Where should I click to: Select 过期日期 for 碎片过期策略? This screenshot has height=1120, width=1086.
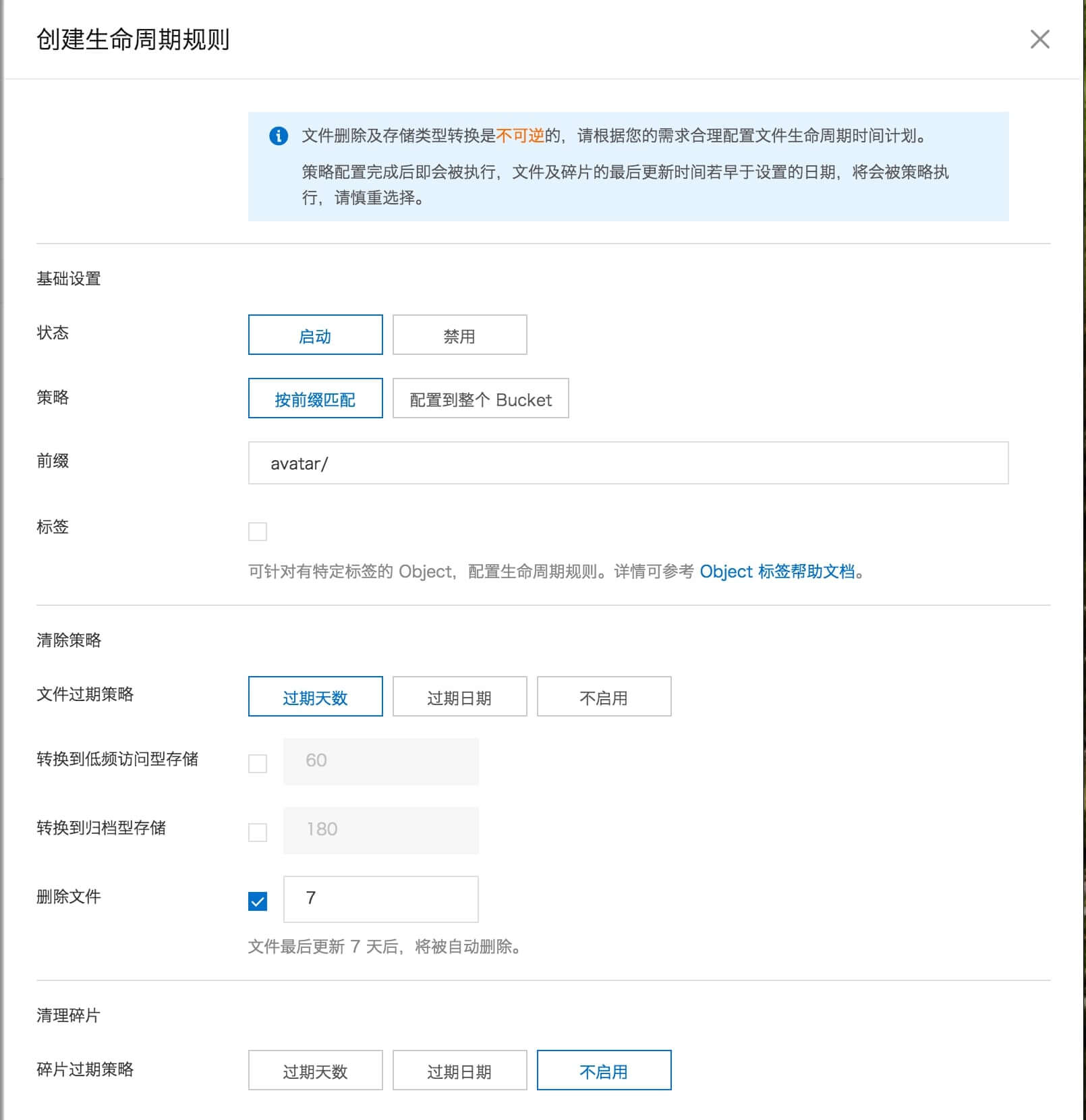[459, 1070]
